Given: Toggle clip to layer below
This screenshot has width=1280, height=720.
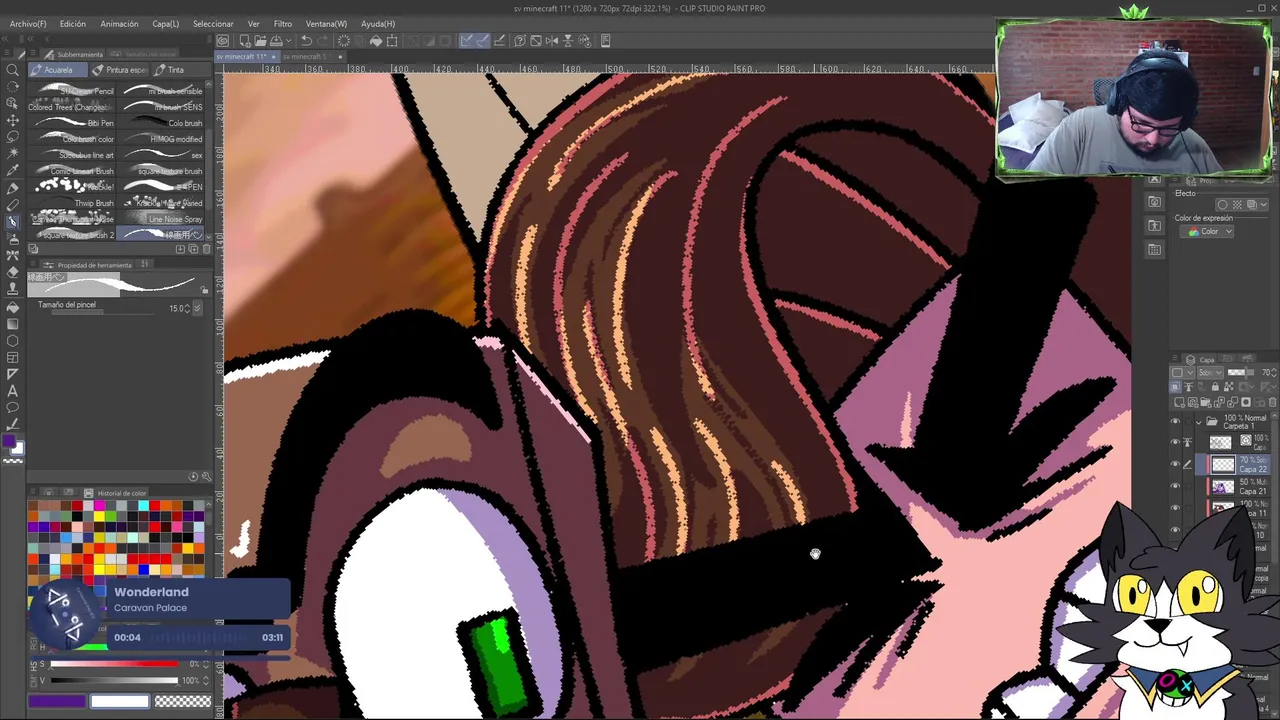Looking at the screenshot, I should point(1175,386).
